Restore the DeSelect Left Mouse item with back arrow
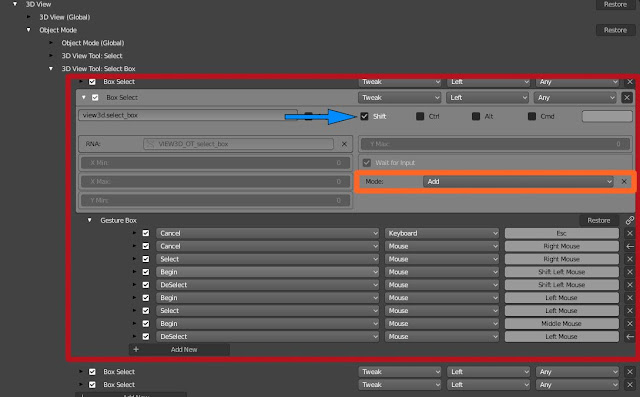 [630, 337]
